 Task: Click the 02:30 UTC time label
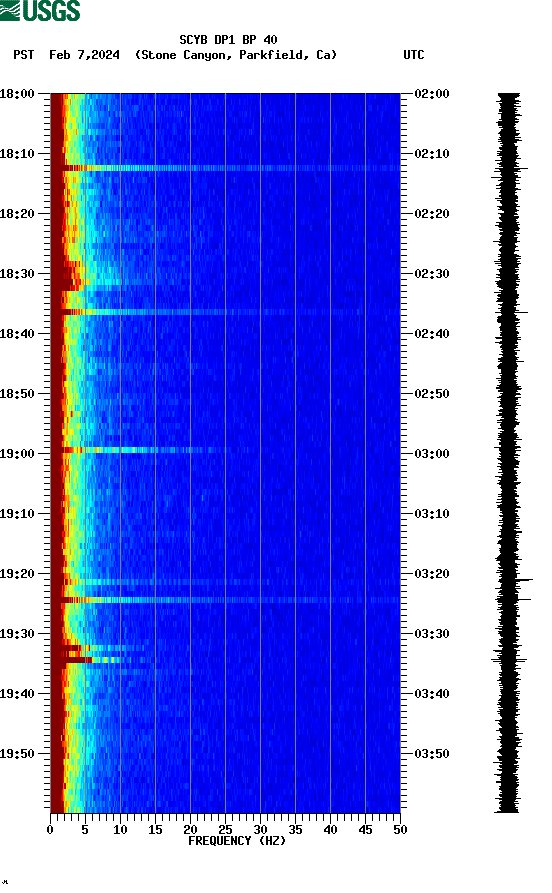coord(432,273)
